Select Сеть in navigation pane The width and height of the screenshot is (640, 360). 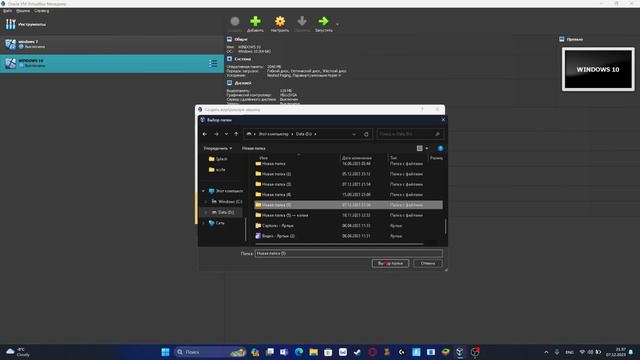tap(216, 223)
